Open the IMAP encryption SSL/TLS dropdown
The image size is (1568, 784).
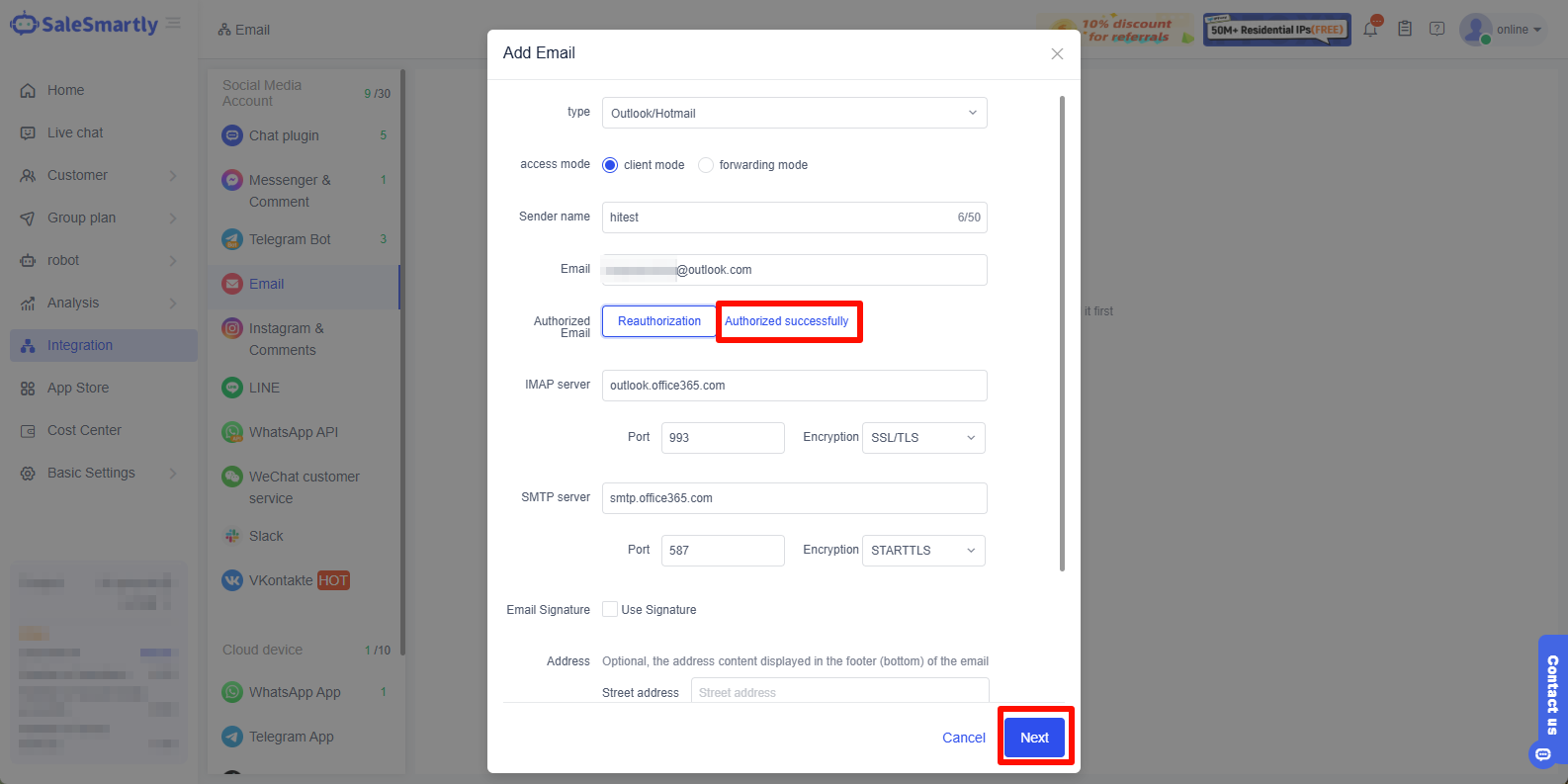pos(922,438)
